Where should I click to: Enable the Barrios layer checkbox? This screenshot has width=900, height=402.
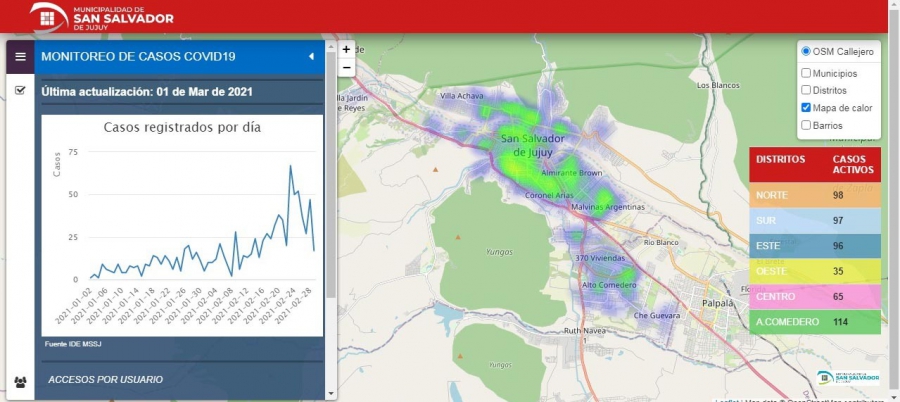tap(806, 126)
